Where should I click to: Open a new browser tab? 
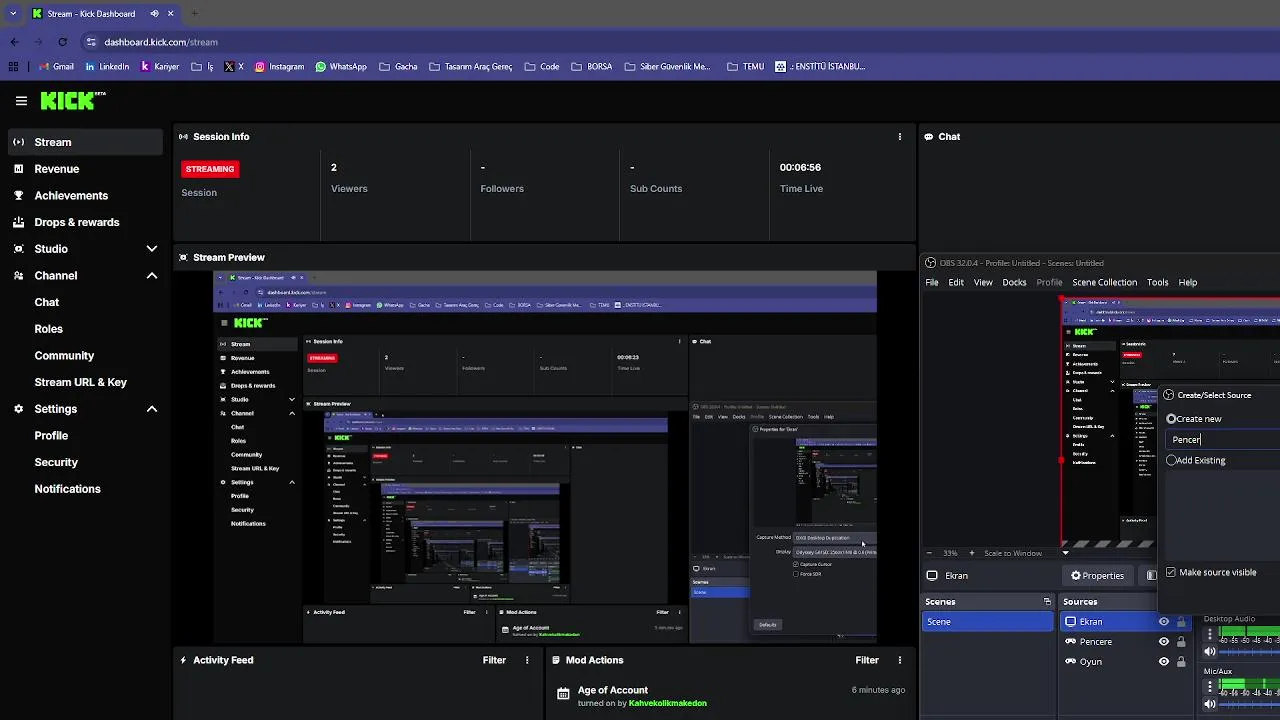tap(194, 14)
